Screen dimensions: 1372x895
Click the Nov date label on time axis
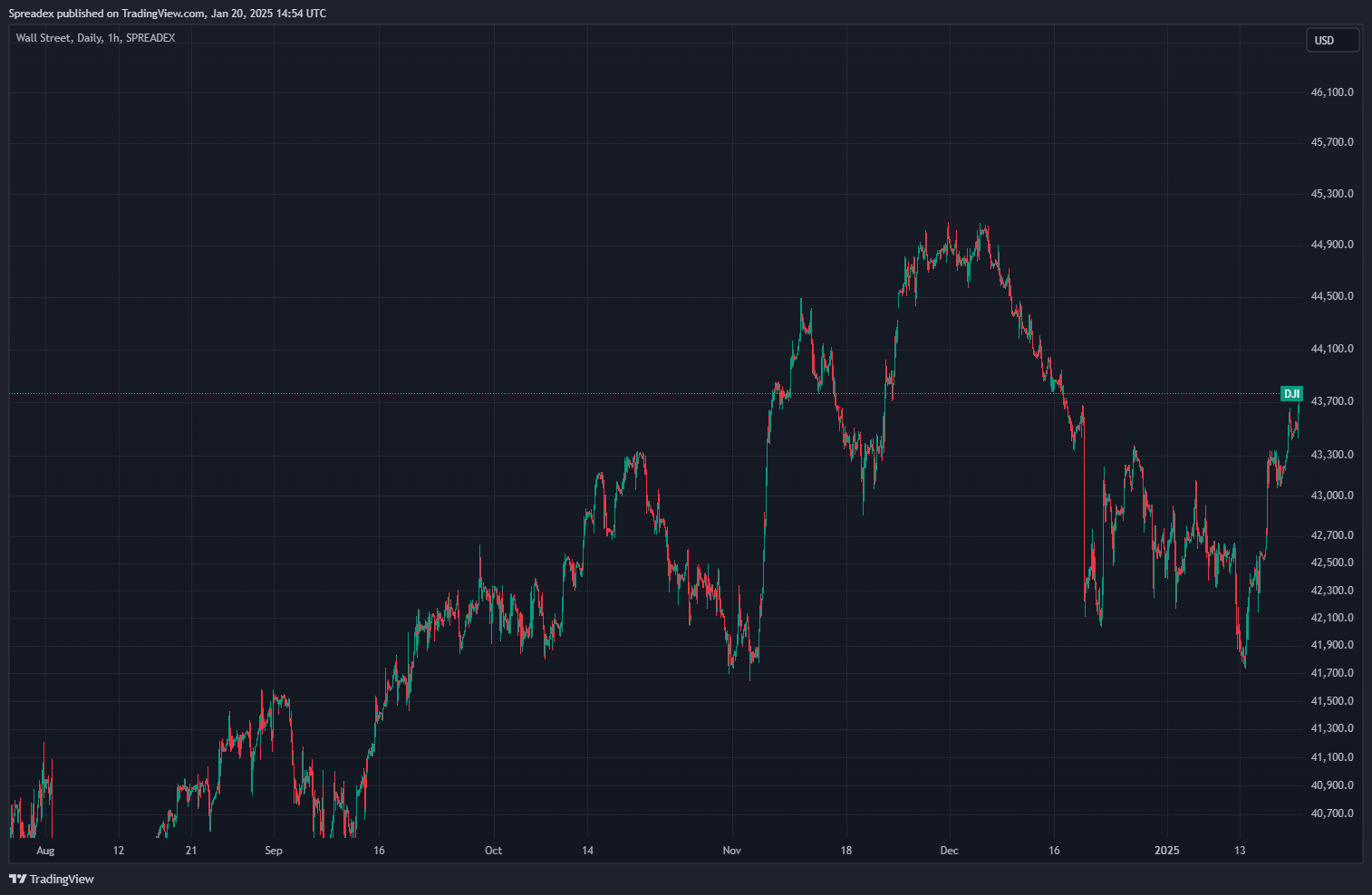tap(732, 851)
